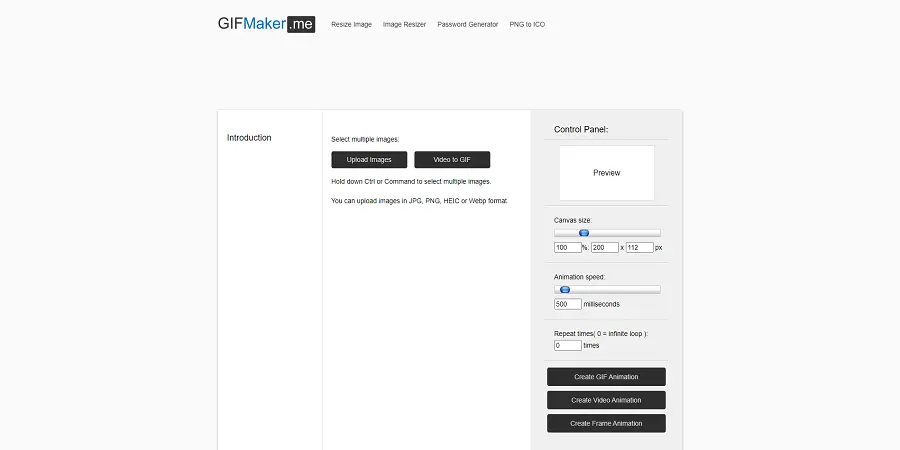Image resolution: width=900 pixels, height=450 pixels.
Task: Navigate to PNG to ICO converter
Action: pos(527,24)
